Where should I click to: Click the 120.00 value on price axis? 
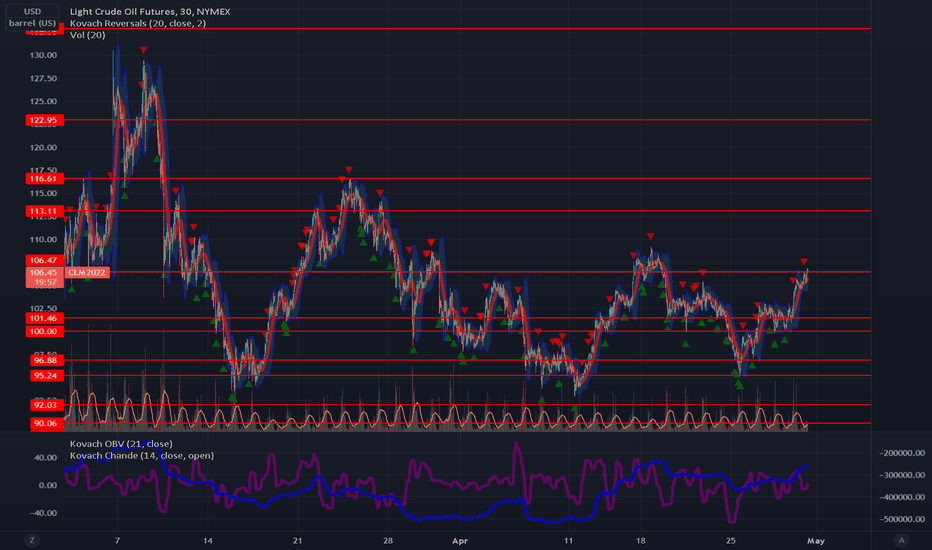pyautogui.click(x=43, y=147)
